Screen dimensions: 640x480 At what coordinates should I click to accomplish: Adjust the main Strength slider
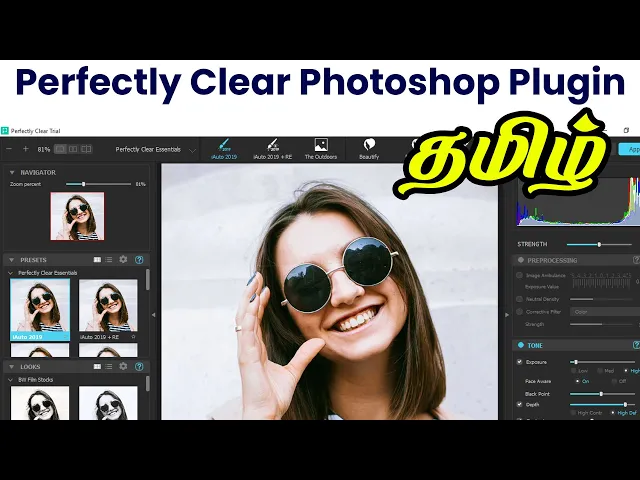[x=599, y=244]
